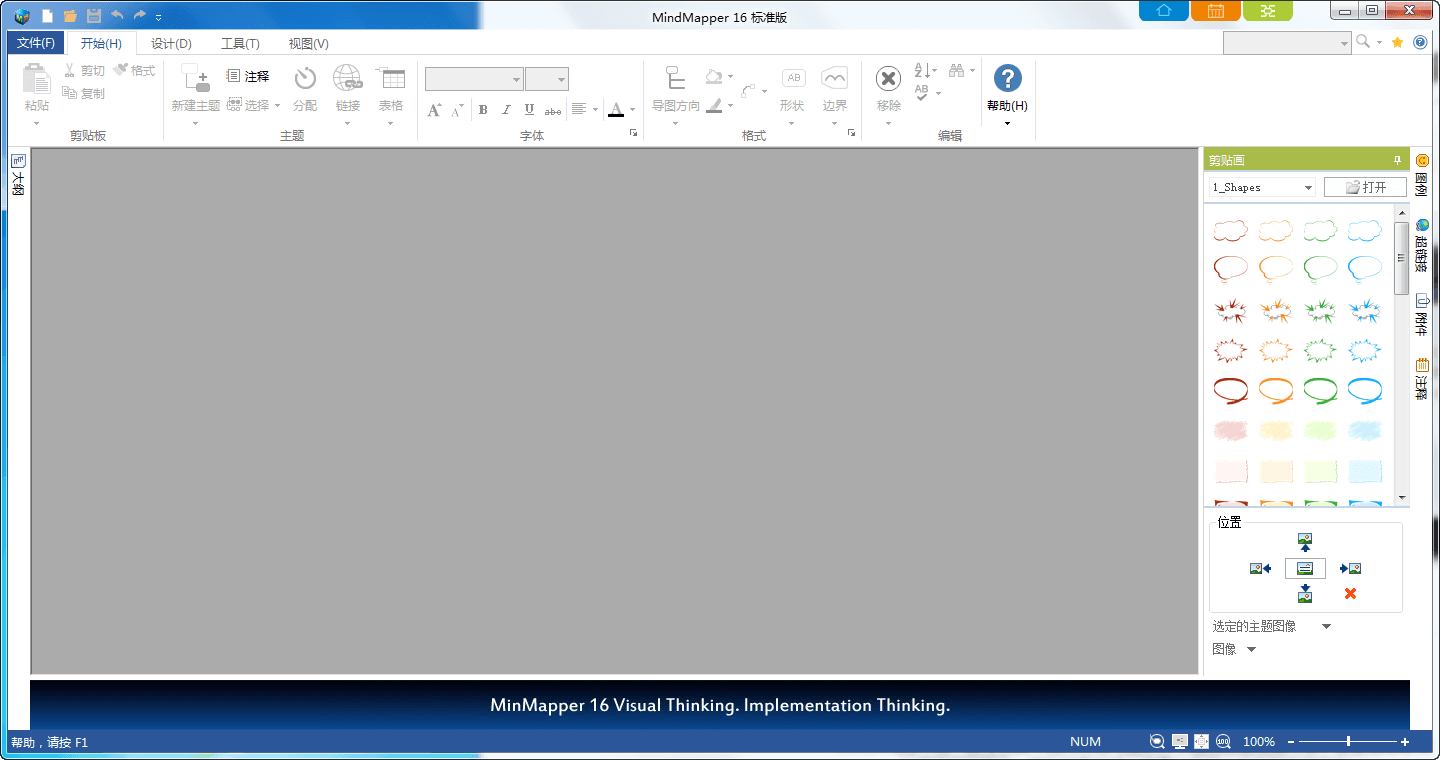Click the 帮助(H) help icon

(1007, 78)
